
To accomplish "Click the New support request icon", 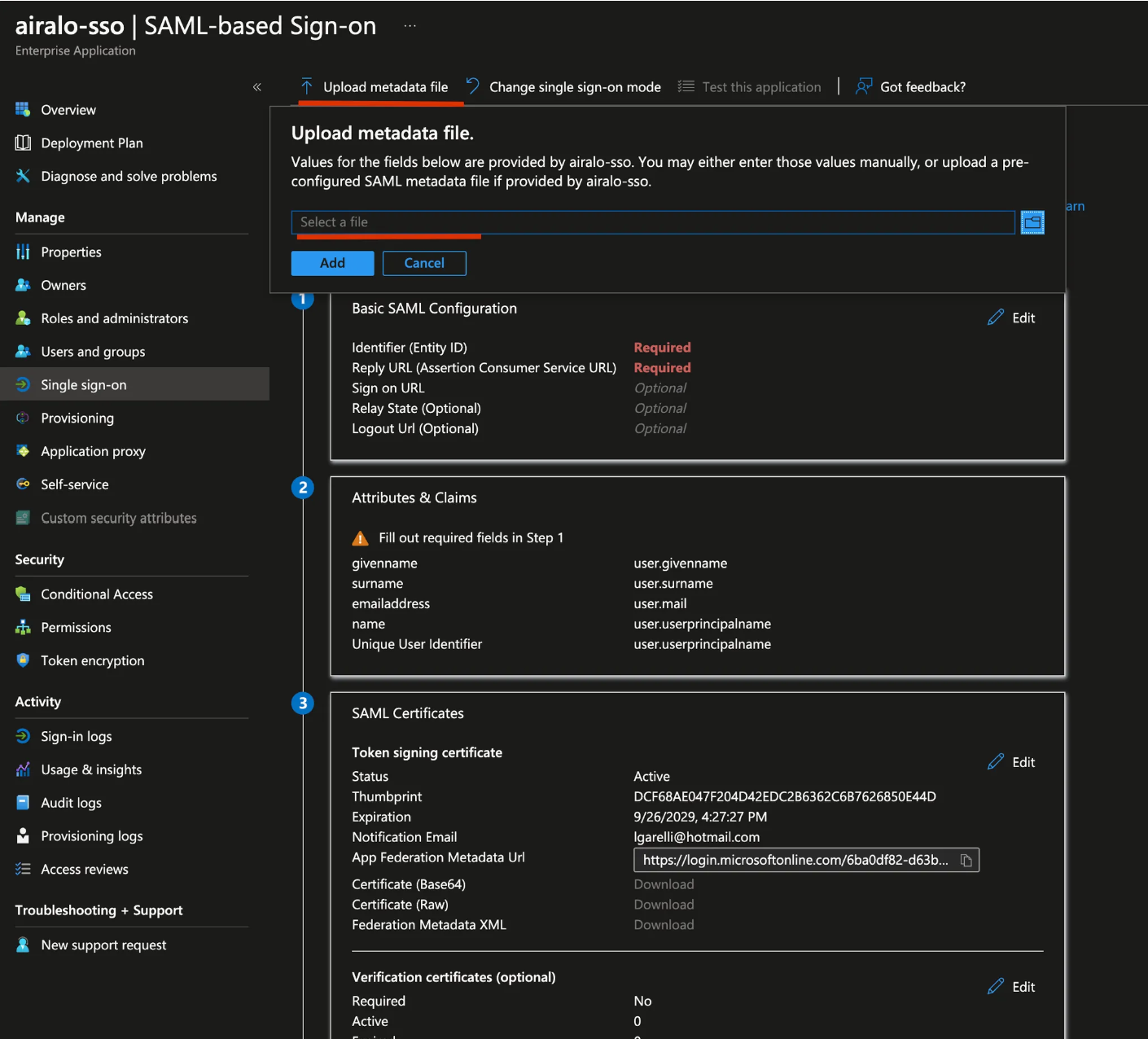I will pos(23,945).
